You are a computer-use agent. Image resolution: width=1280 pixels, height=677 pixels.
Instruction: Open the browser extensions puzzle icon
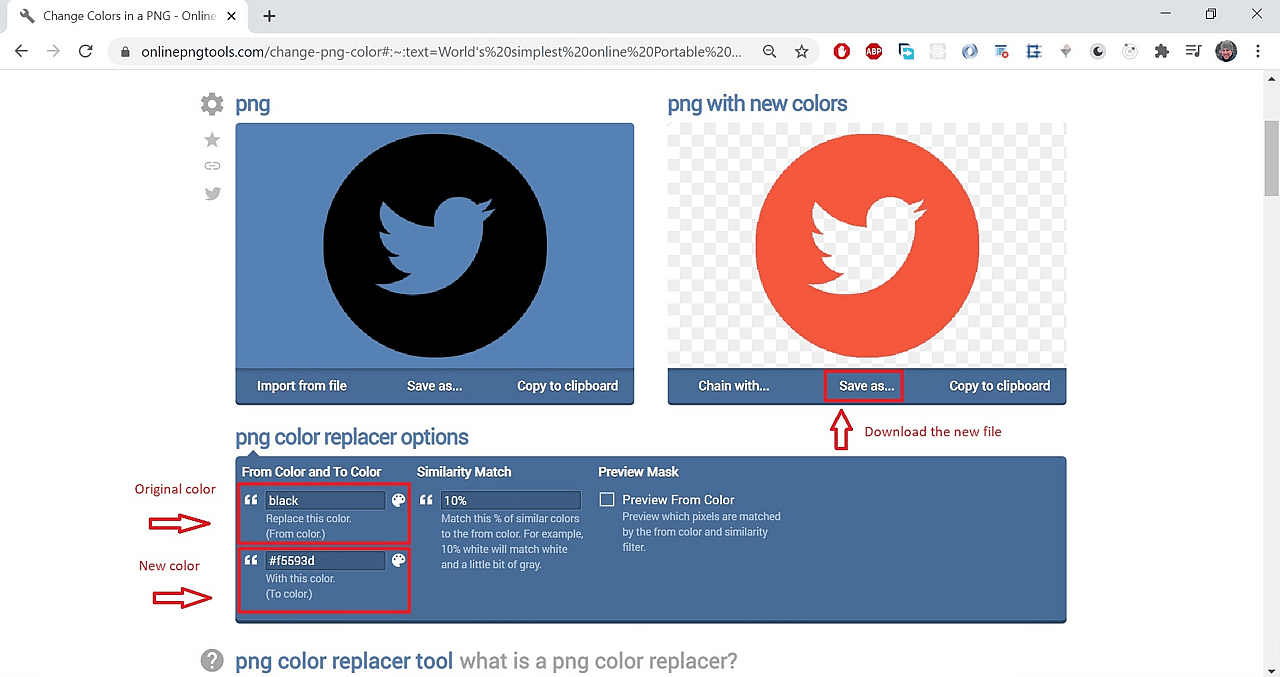click(1161, 52)
